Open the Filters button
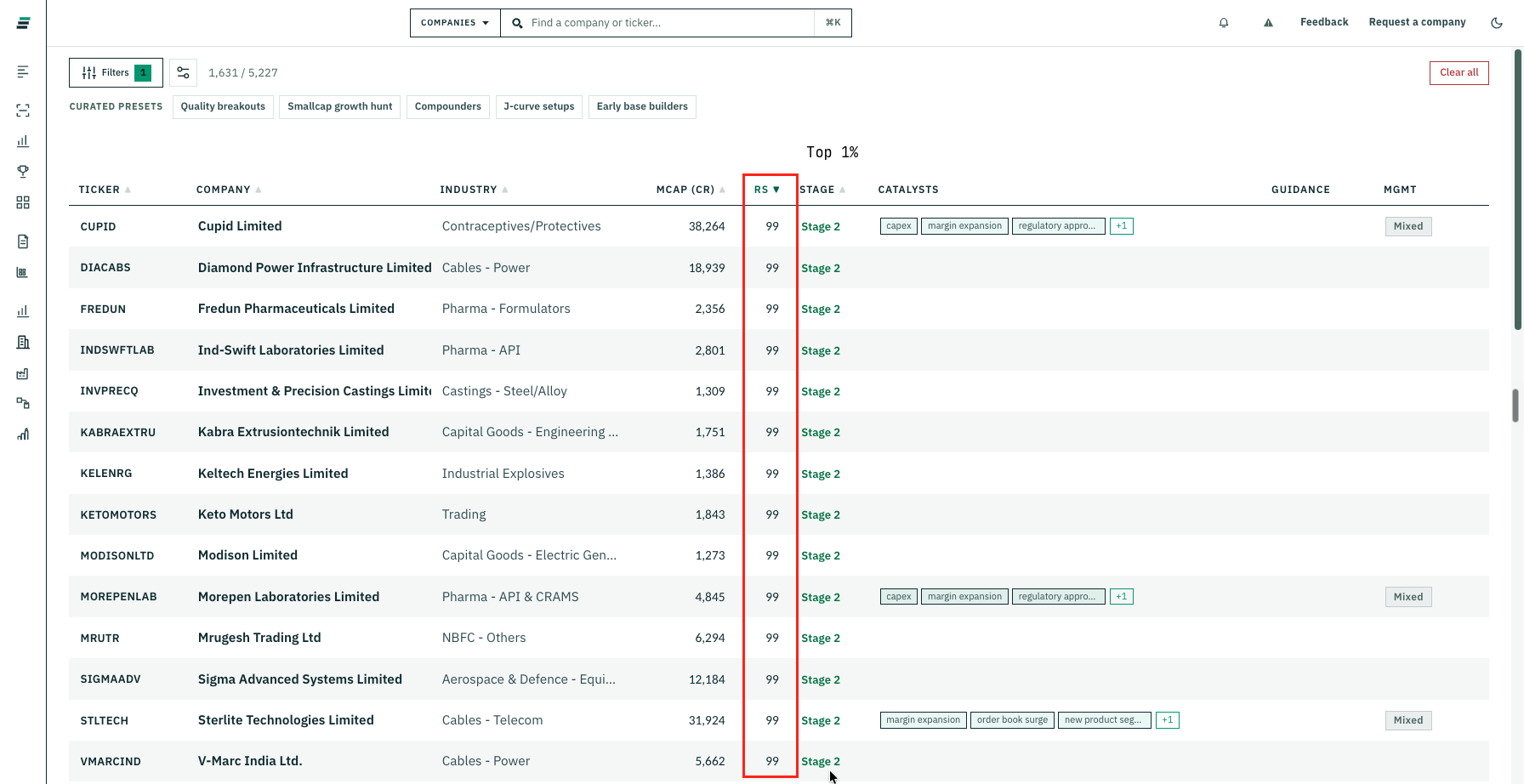 tap(116, 73)
